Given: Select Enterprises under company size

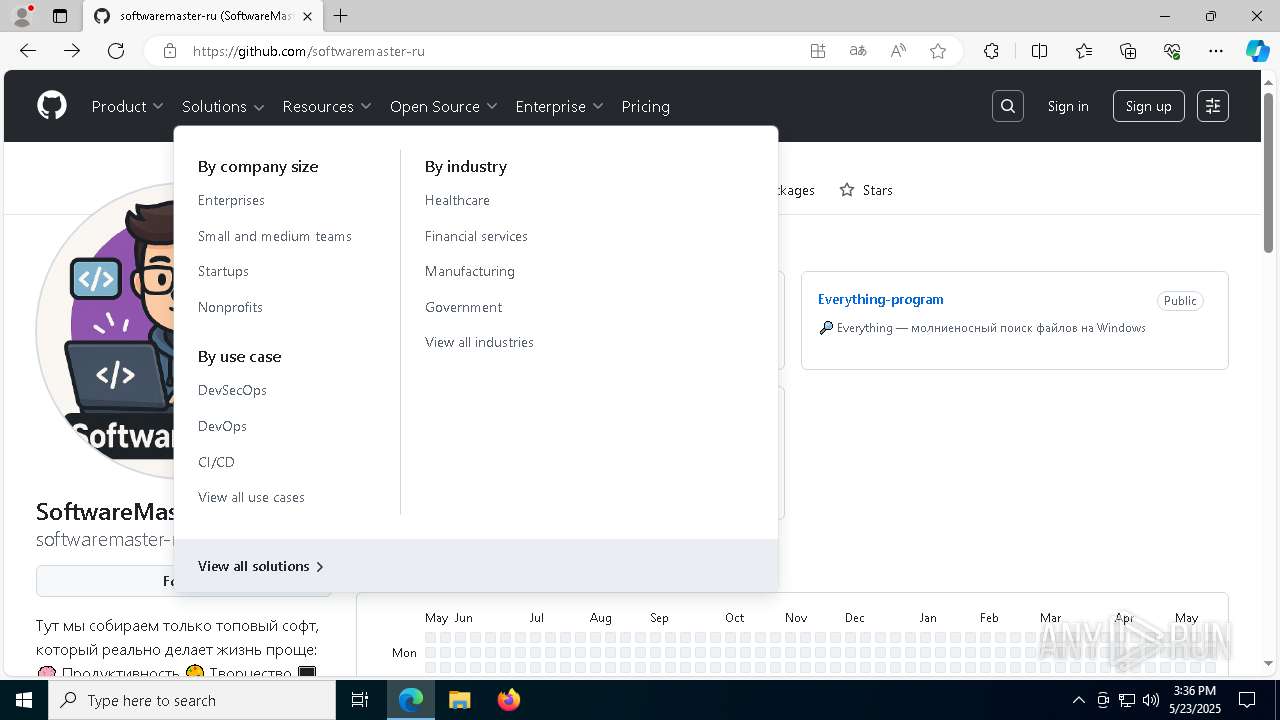Looking at the screenshot, I should [x=231, y=200].
